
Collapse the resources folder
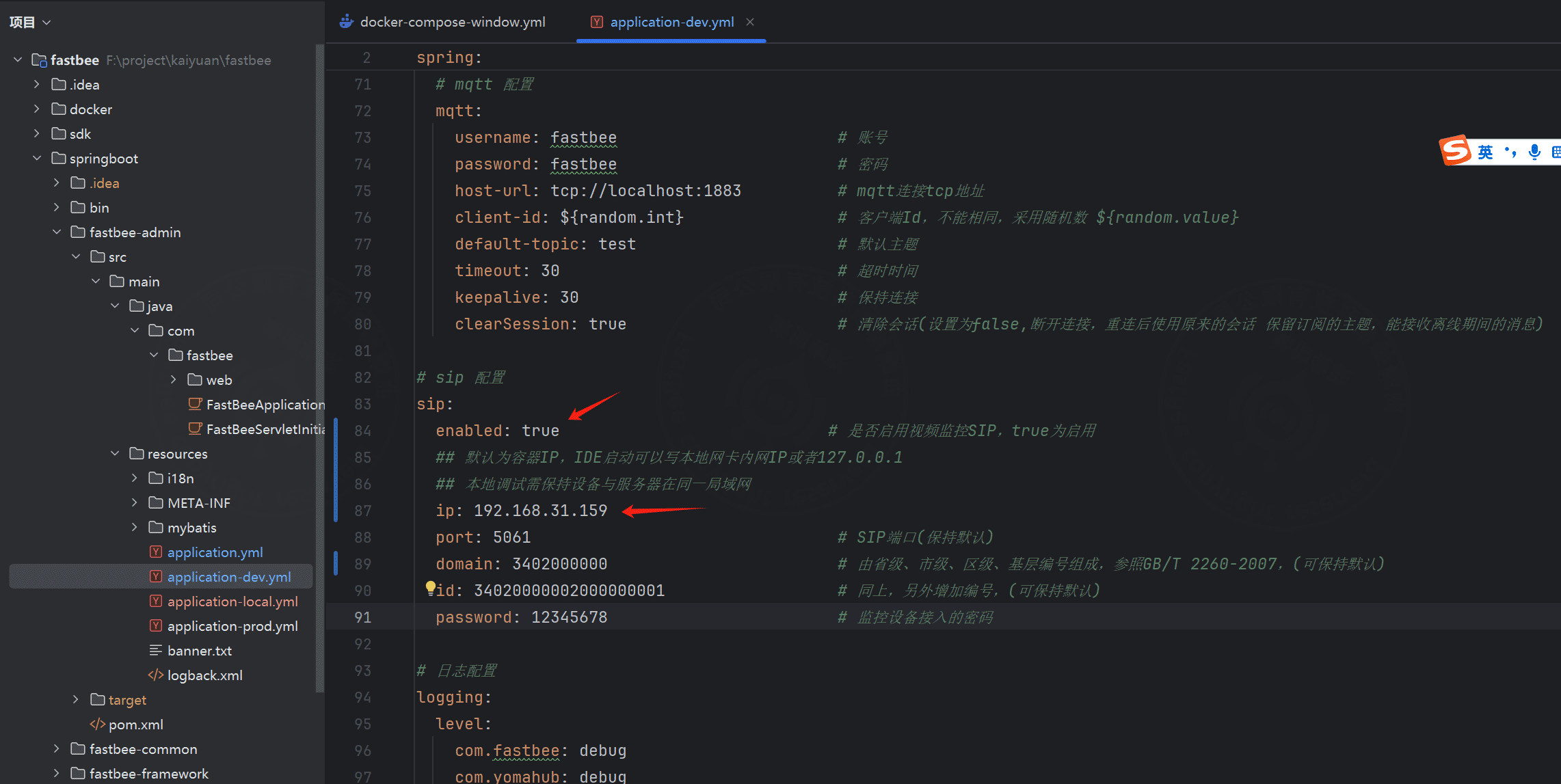coord(115,454)
